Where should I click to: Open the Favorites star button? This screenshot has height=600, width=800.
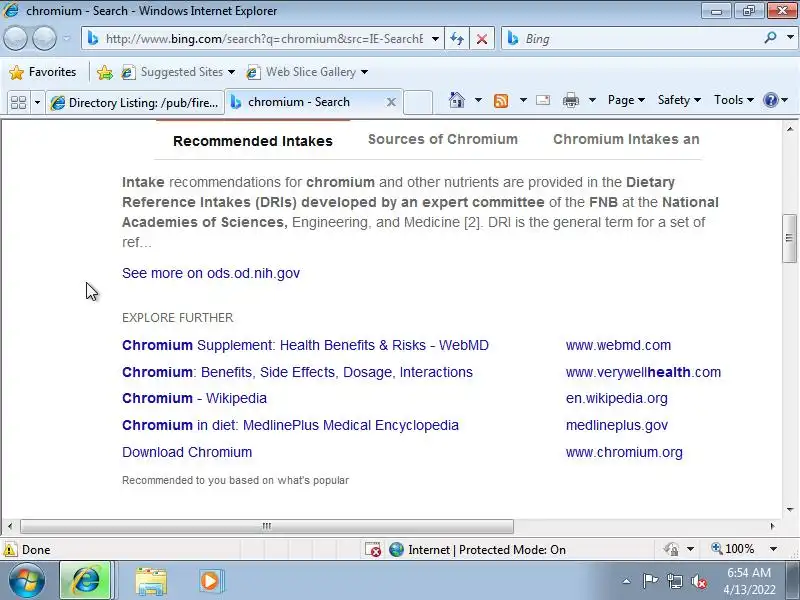[43, 72]
